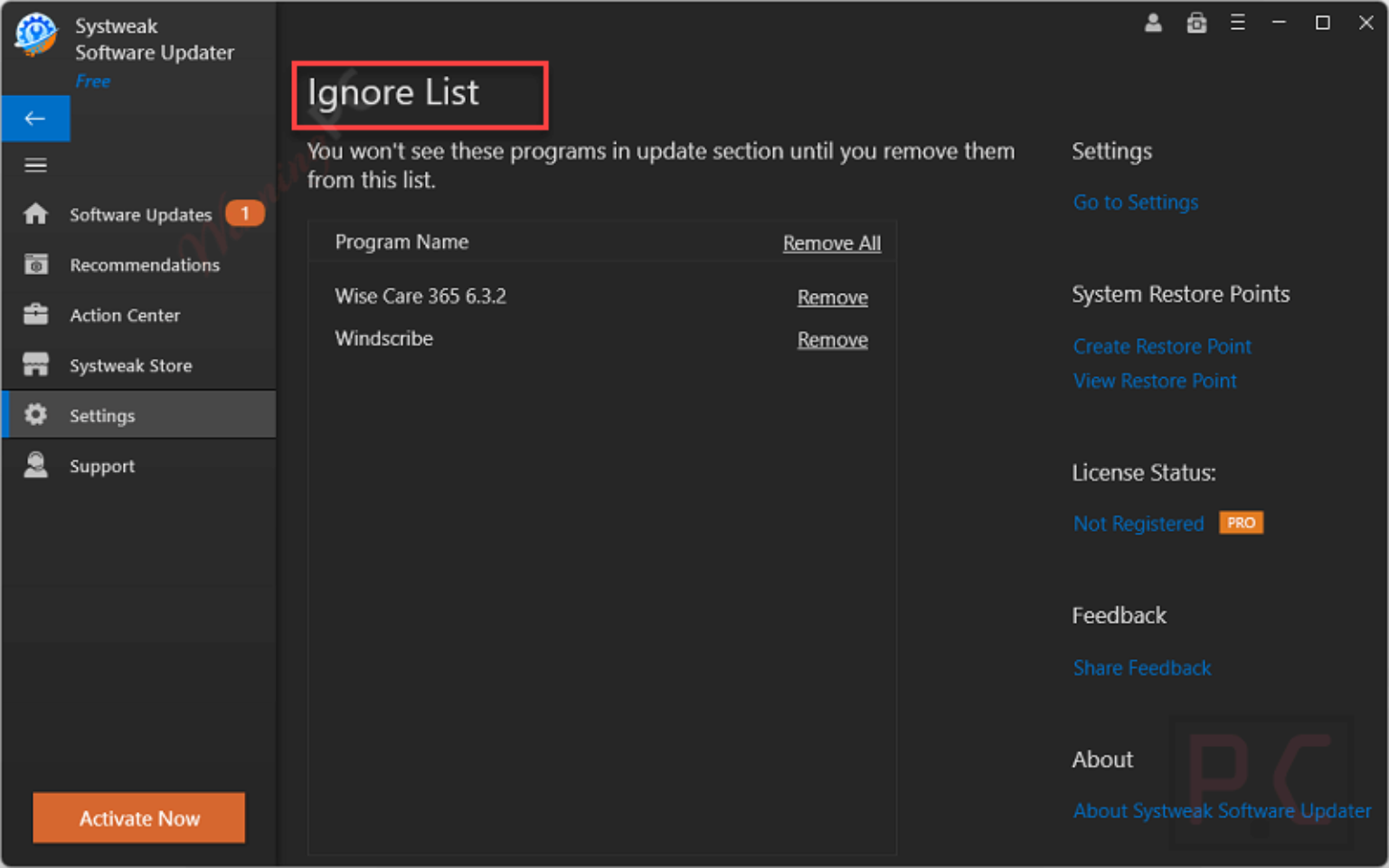Open Support section
This screenshot has width=1389, height=868.
click(138, 466)
